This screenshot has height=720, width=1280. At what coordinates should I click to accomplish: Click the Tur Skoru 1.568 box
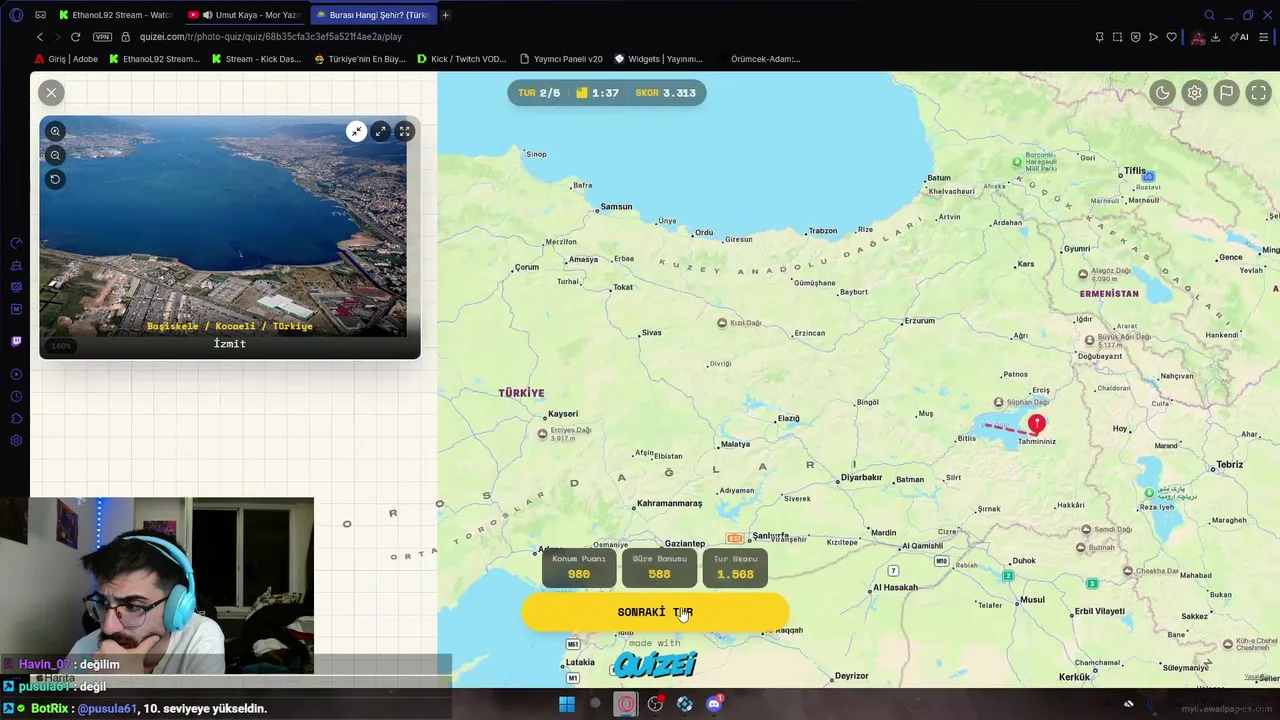click(x=735, y=568)
